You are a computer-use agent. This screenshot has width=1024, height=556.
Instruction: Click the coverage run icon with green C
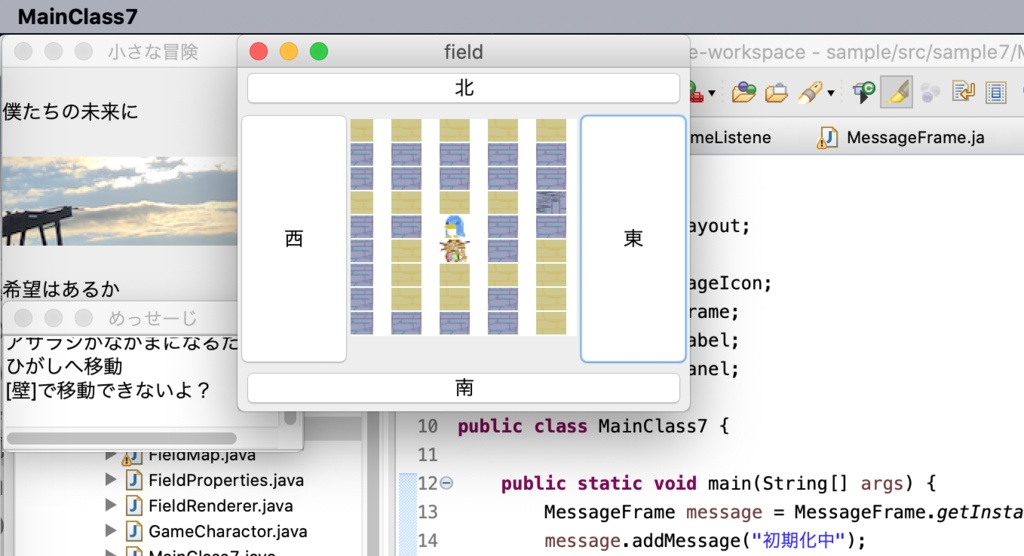coord(864,93)
